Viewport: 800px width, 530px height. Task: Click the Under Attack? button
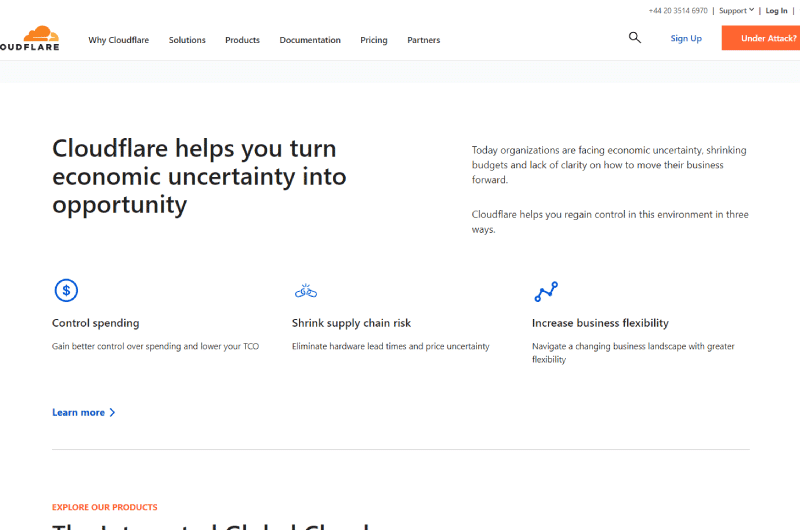coord(761,38)
